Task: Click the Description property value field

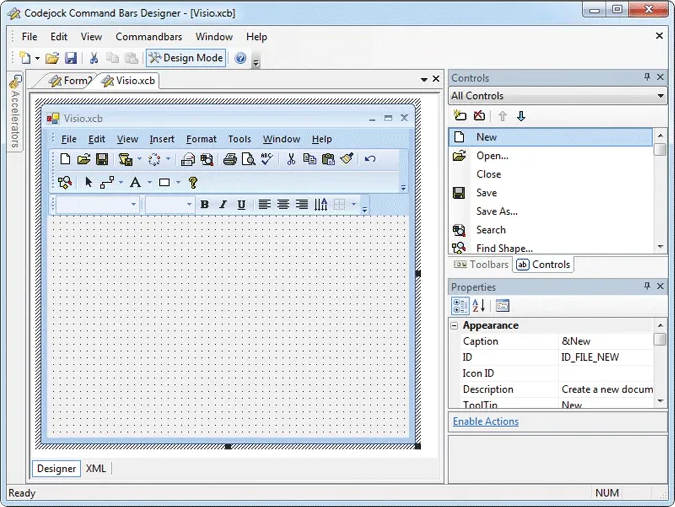Action: tap(606, 389)
